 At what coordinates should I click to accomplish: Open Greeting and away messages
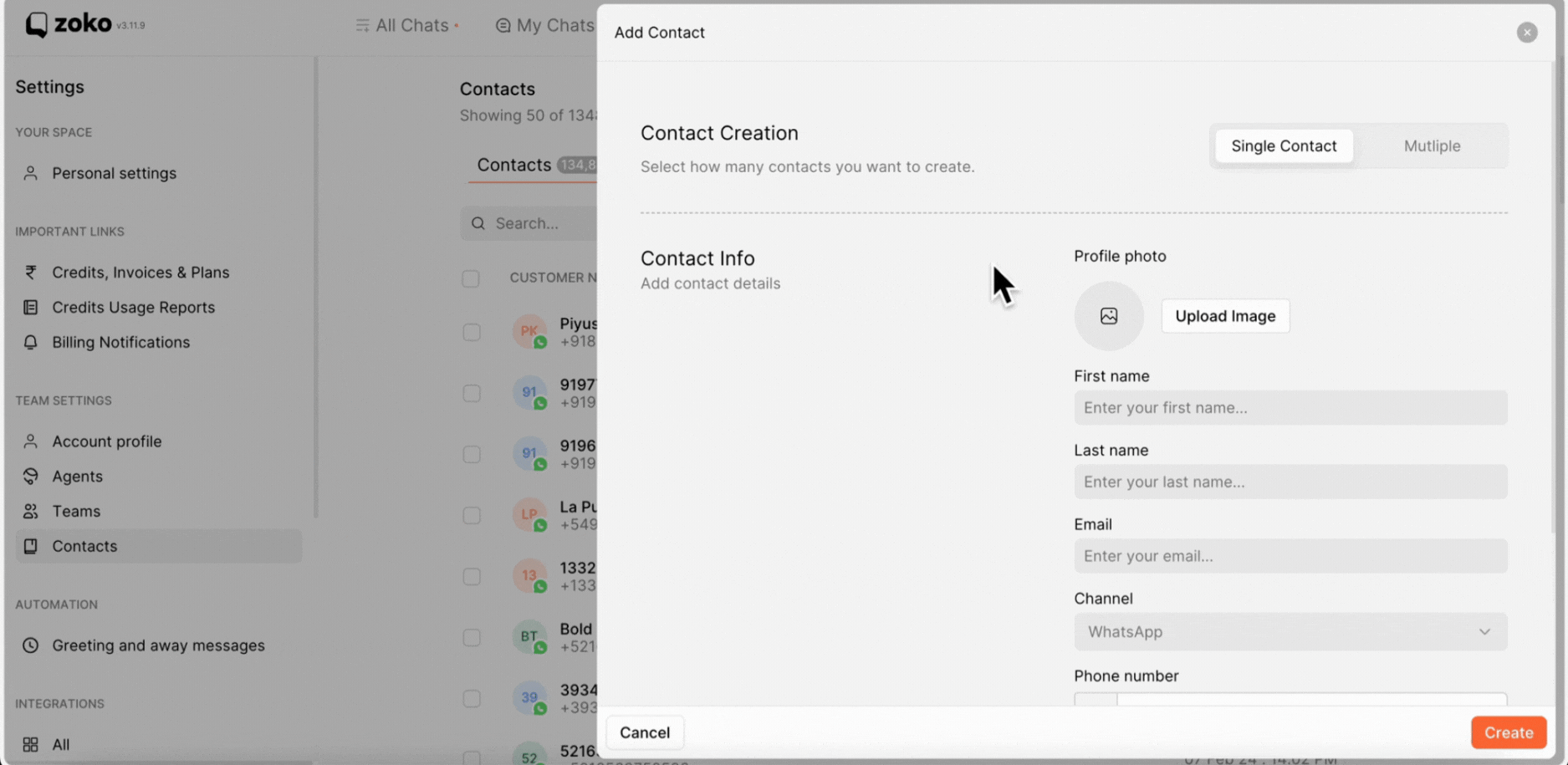pyautogui.click(x=159, y=645)
